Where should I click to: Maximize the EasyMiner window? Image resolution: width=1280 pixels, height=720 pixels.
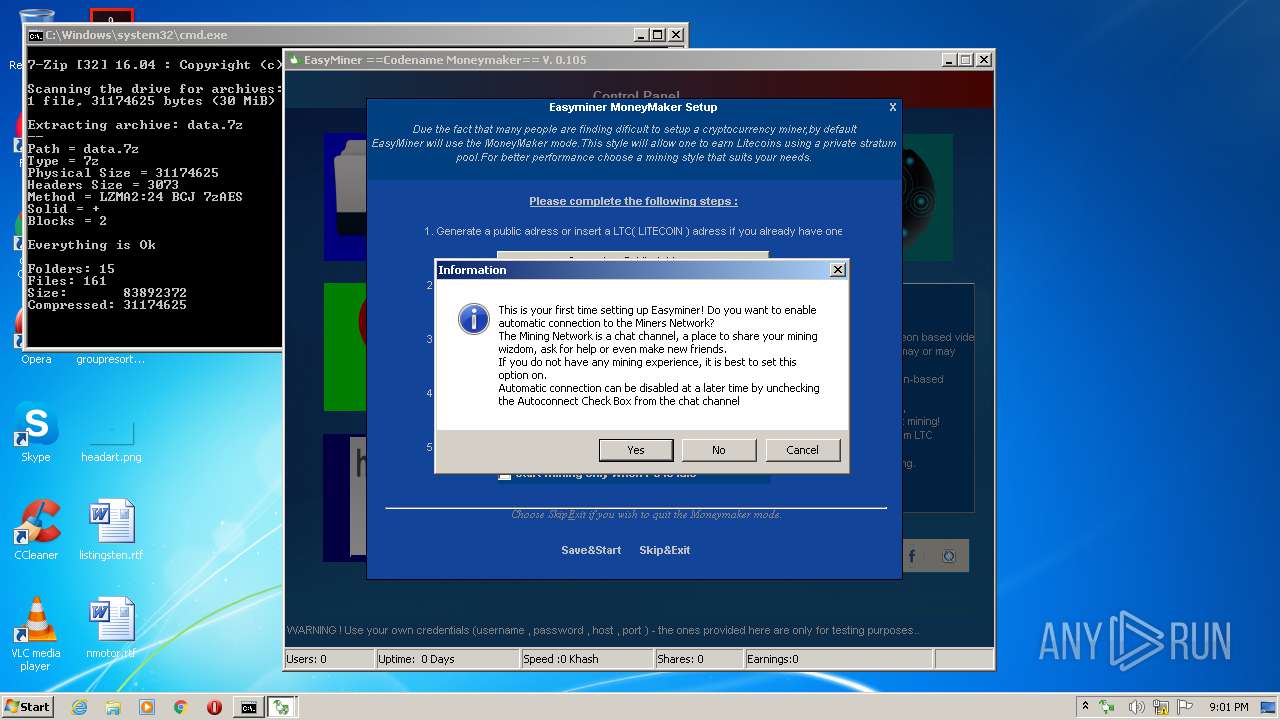pos(966,60)
